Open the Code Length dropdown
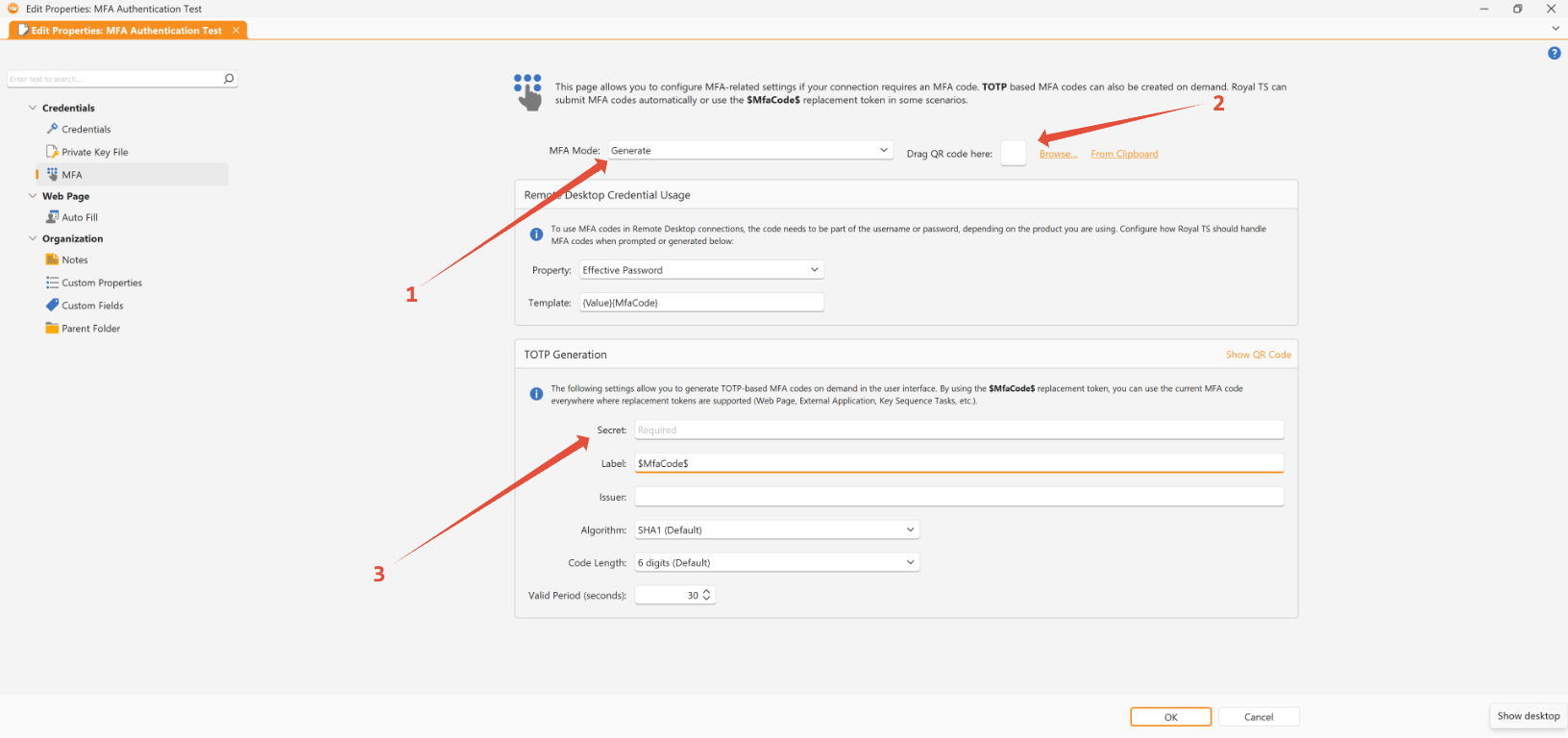The image size is (1568, 738). [776, 562]
